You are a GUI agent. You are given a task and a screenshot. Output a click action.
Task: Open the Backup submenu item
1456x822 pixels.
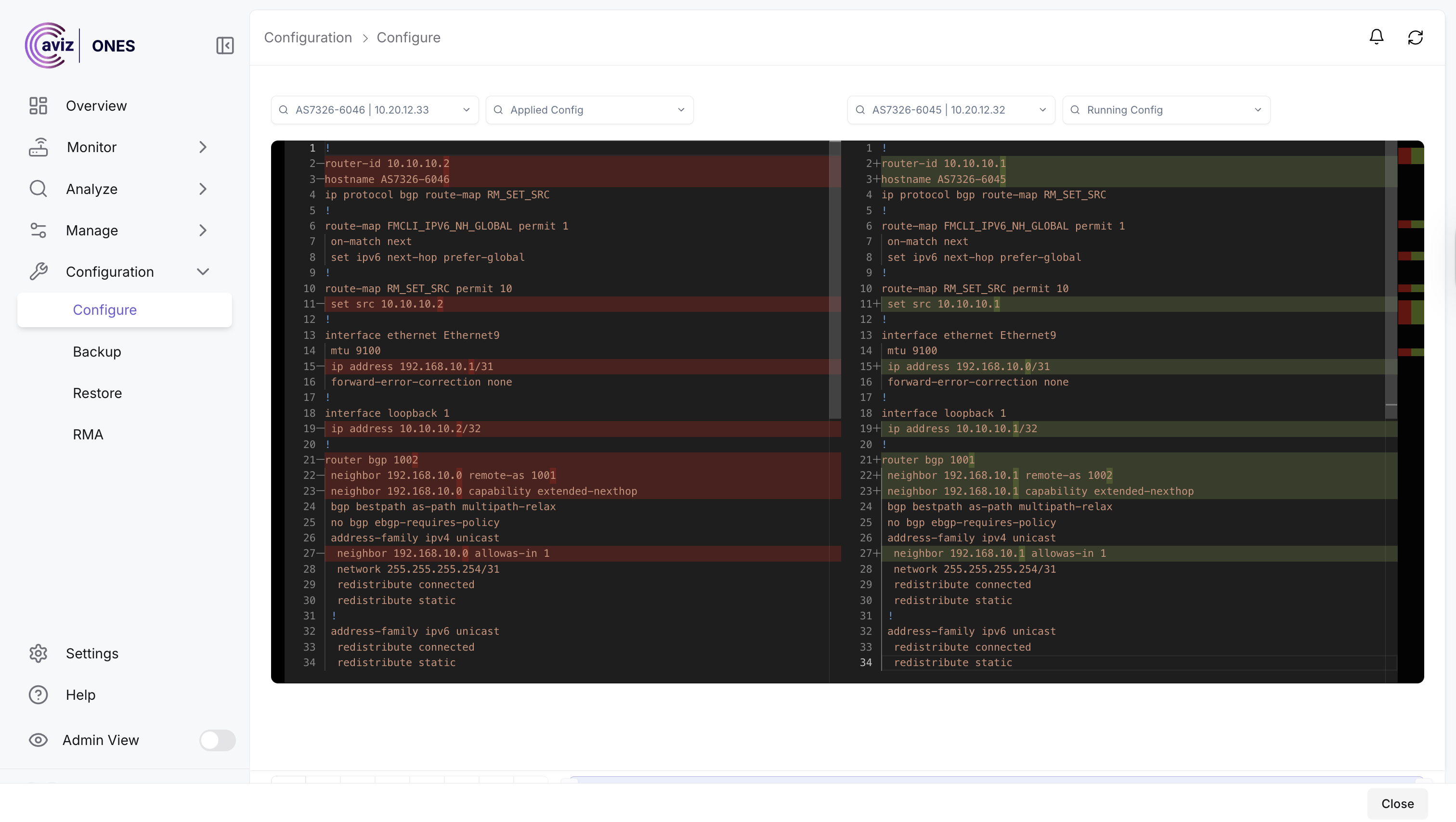97,351
